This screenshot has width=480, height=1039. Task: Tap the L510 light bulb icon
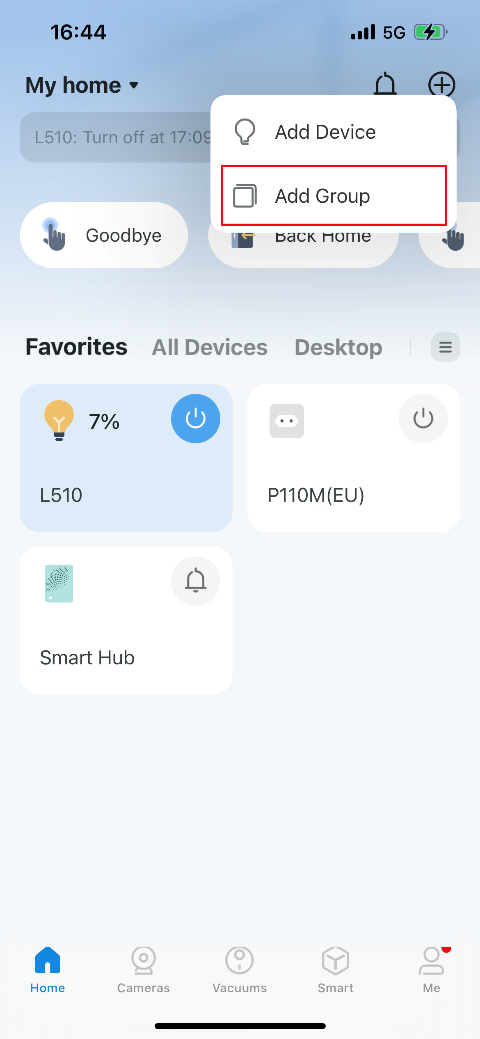click(x=59, y=421)
